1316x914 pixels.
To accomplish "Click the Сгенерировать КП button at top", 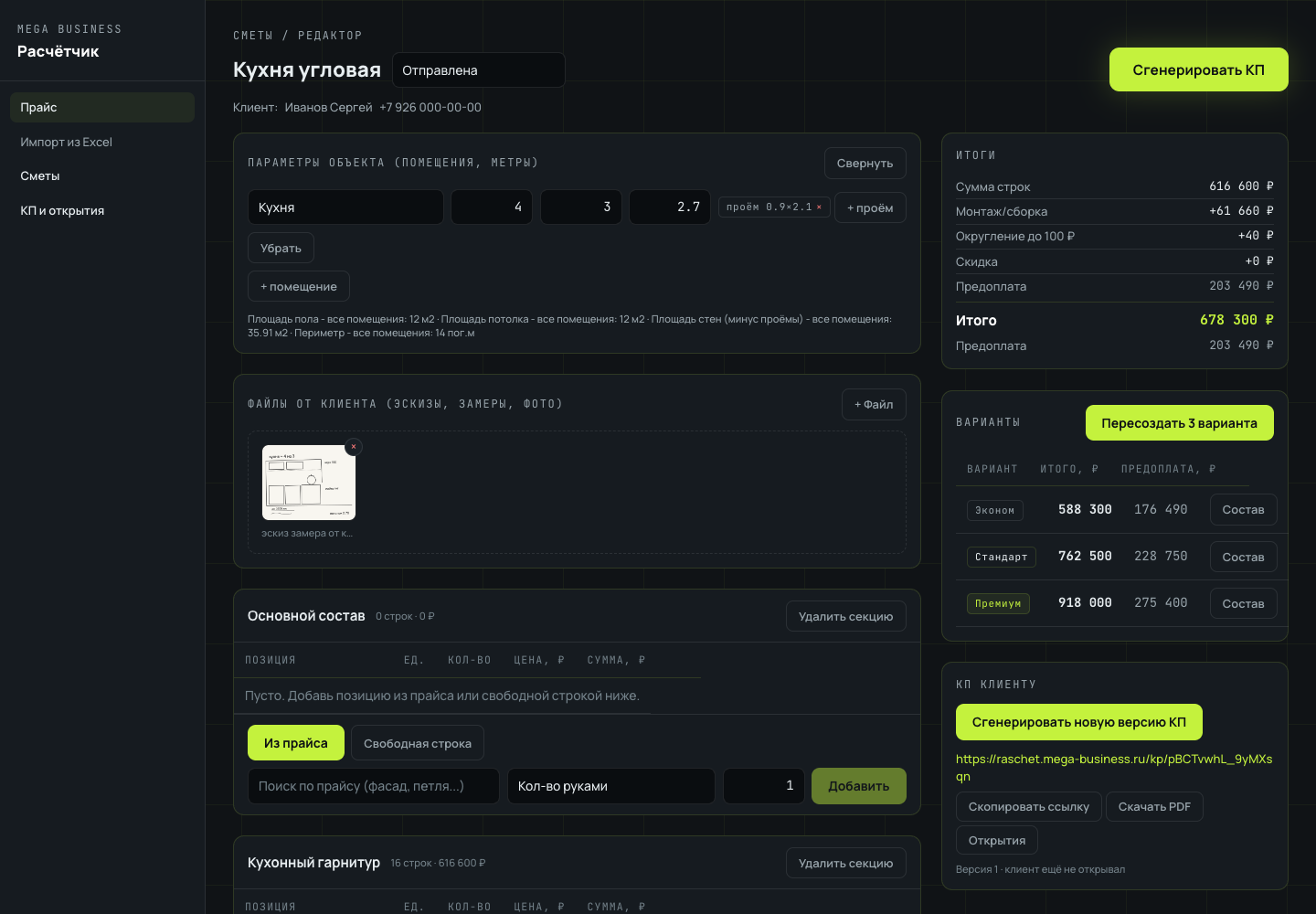I will pos(1199,69).
